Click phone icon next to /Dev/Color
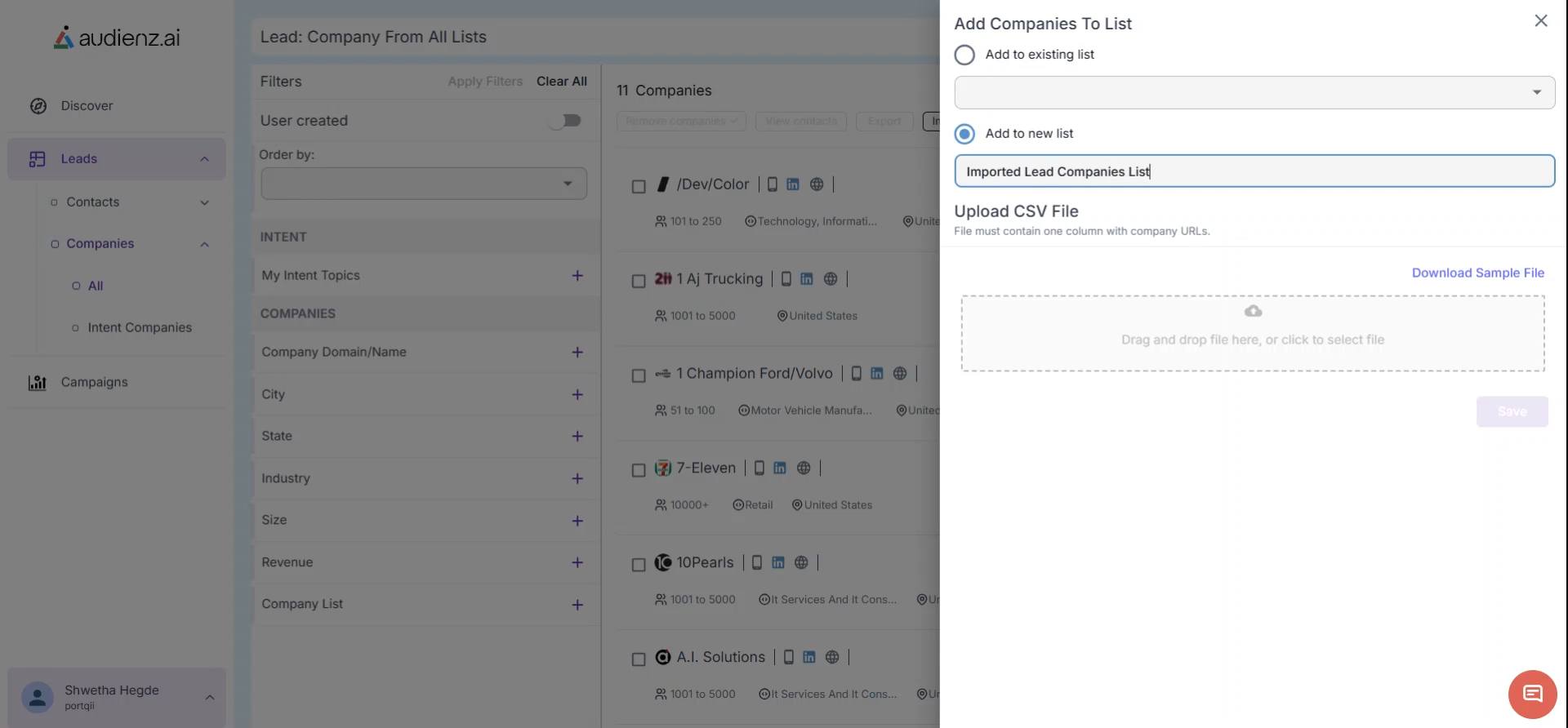This screenshot has width=1568, height=728. pos(772,184)
